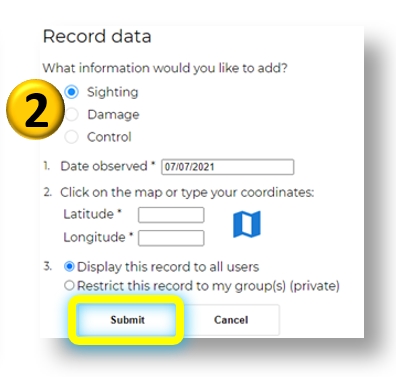Click the 'Display this record to all users' text

click(168, 267)
